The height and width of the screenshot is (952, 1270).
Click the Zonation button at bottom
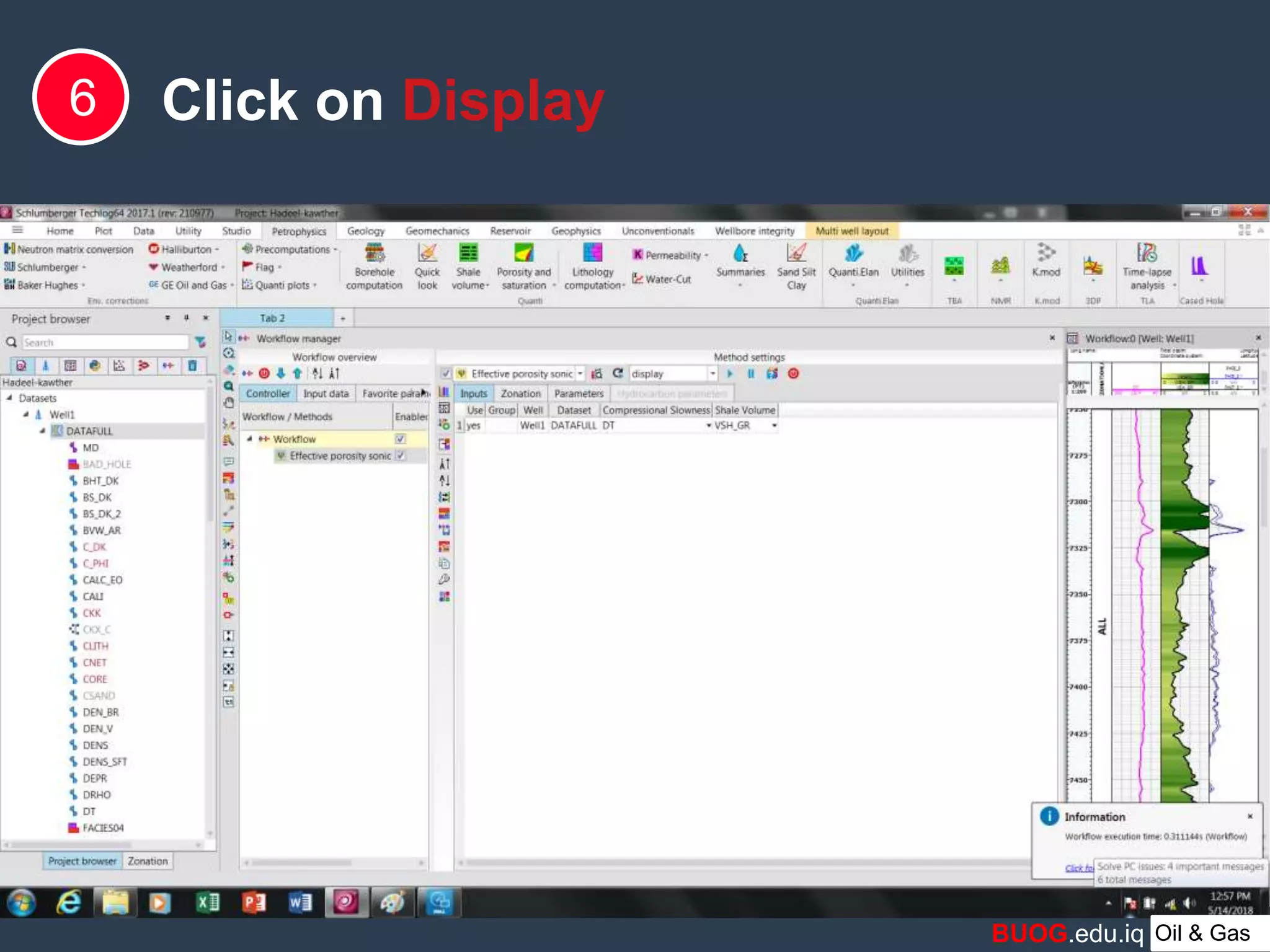tap(148, 861)
